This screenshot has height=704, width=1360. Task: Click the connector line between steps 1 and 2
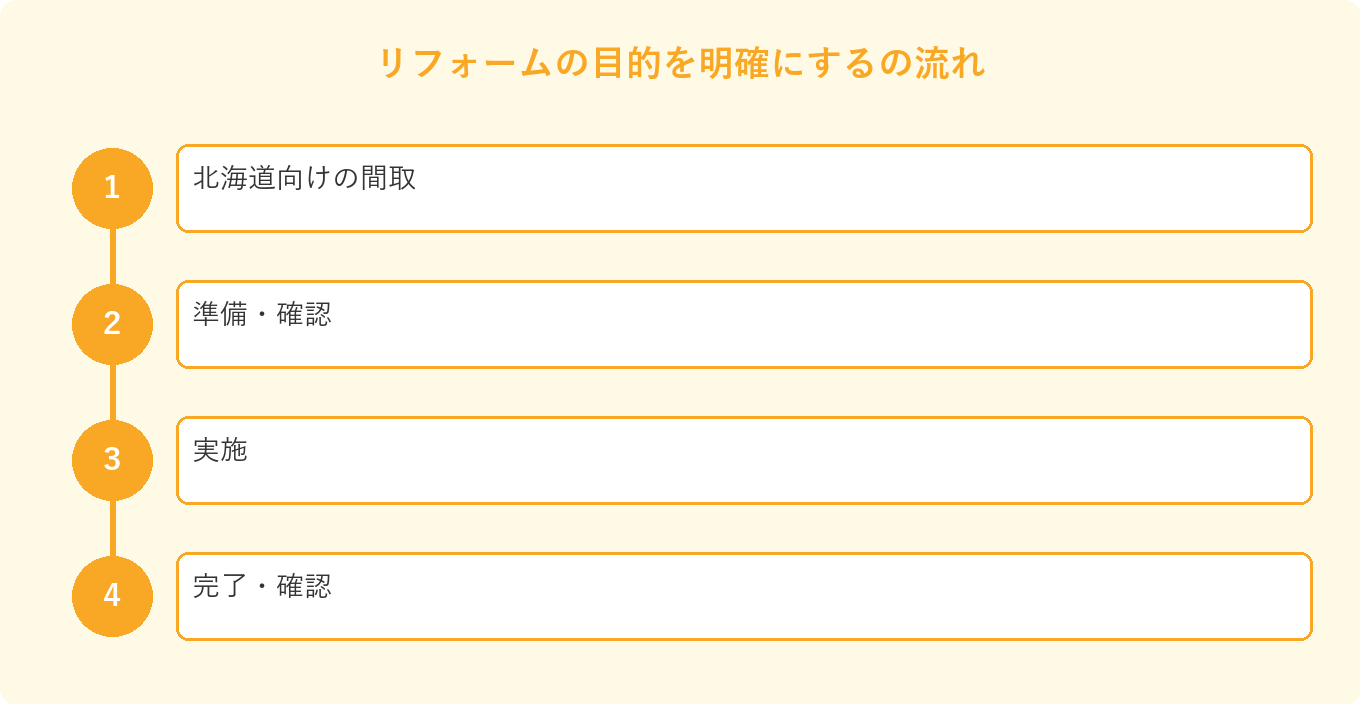pyautogui.click(x=112, y=257)
